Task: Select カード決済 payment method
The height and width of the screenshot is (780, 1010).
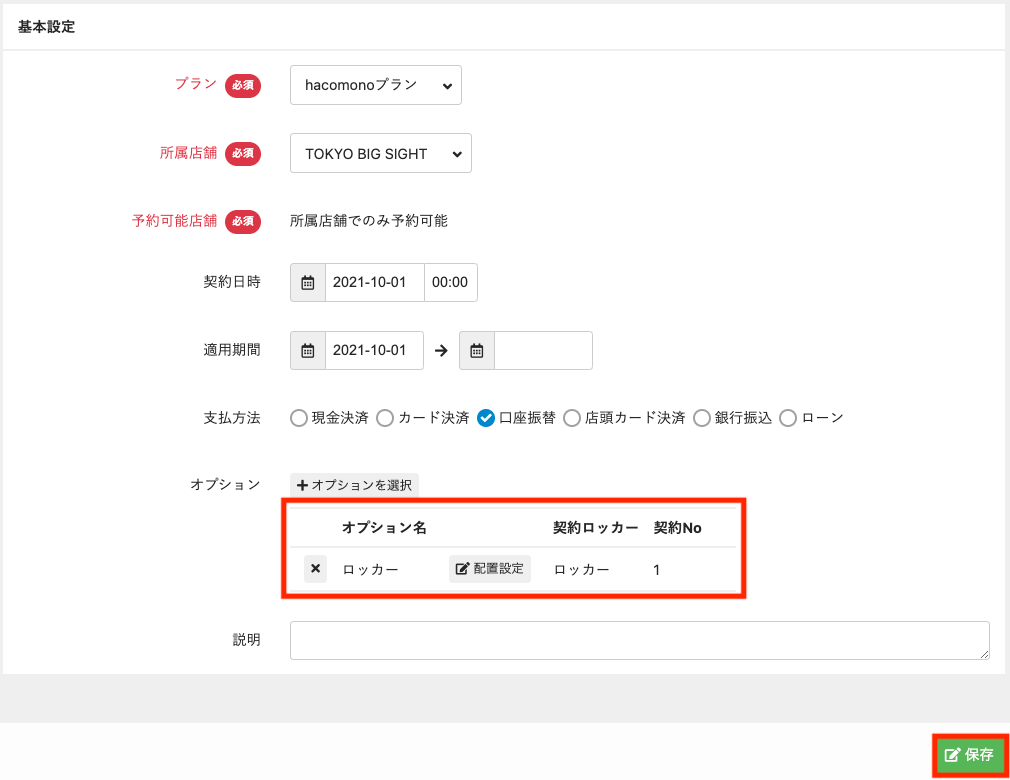Action: pyautogui.click(x=385, y=418)
